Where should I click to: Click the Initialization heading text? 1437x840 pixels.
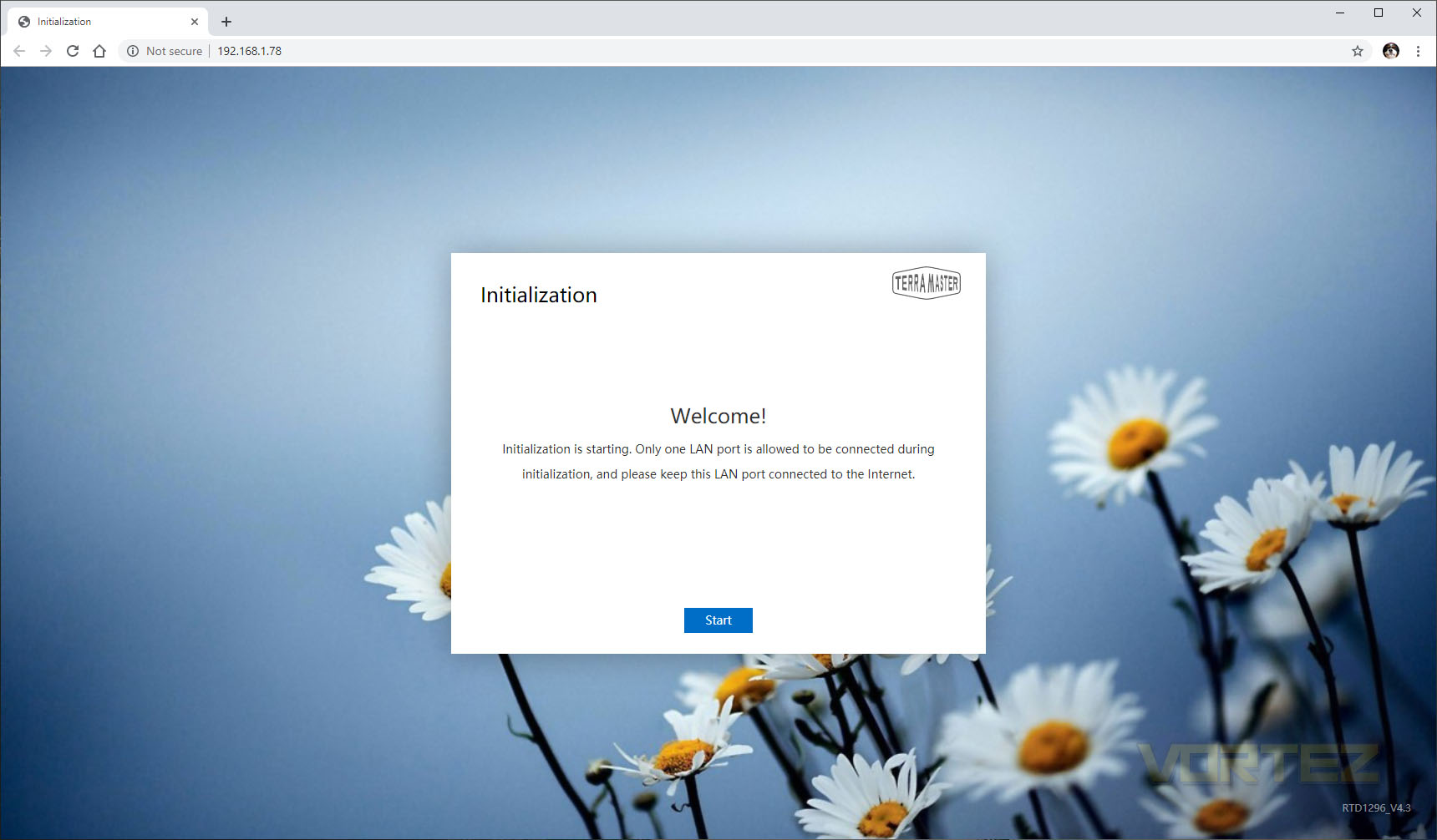pos(539,295)
